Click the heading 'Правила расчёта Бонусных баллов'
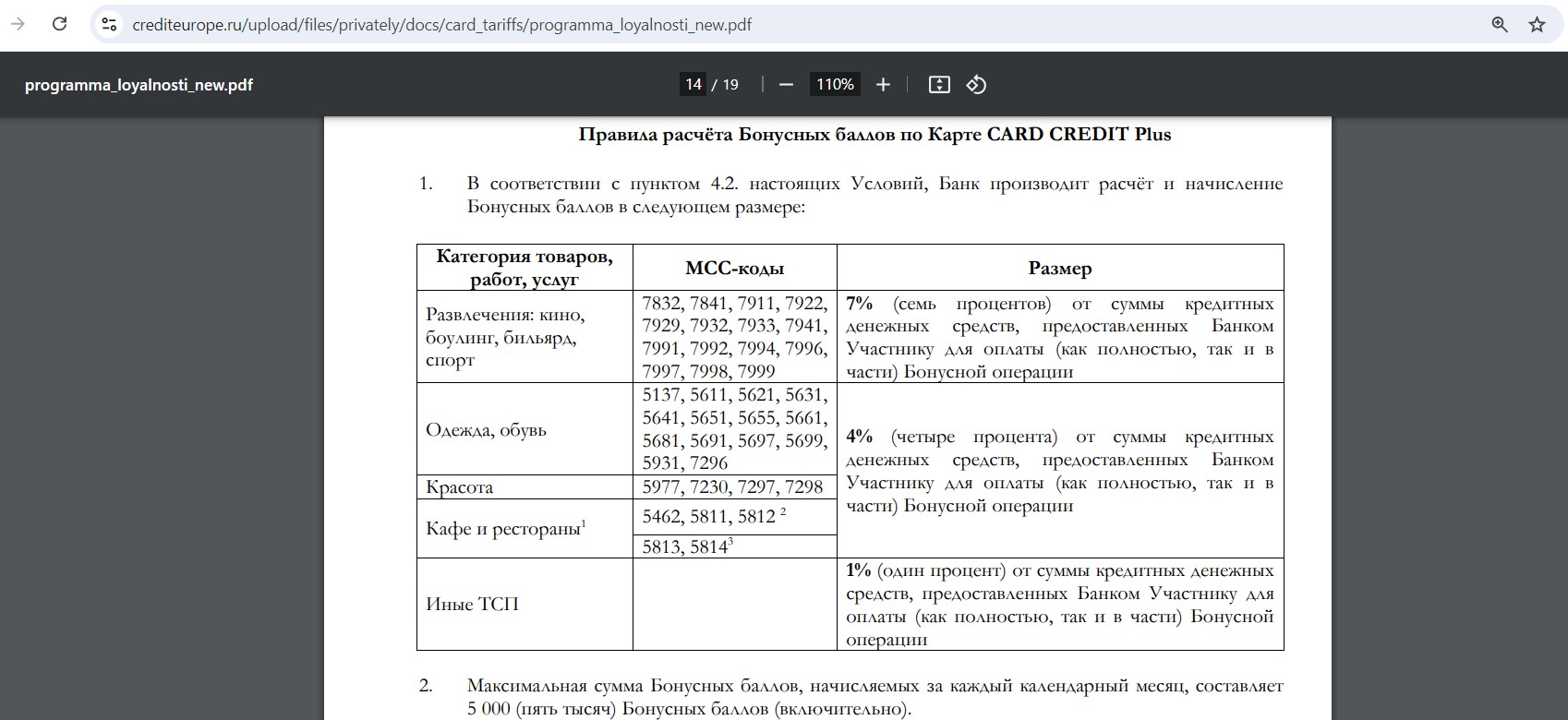 [x=874, y=135]
